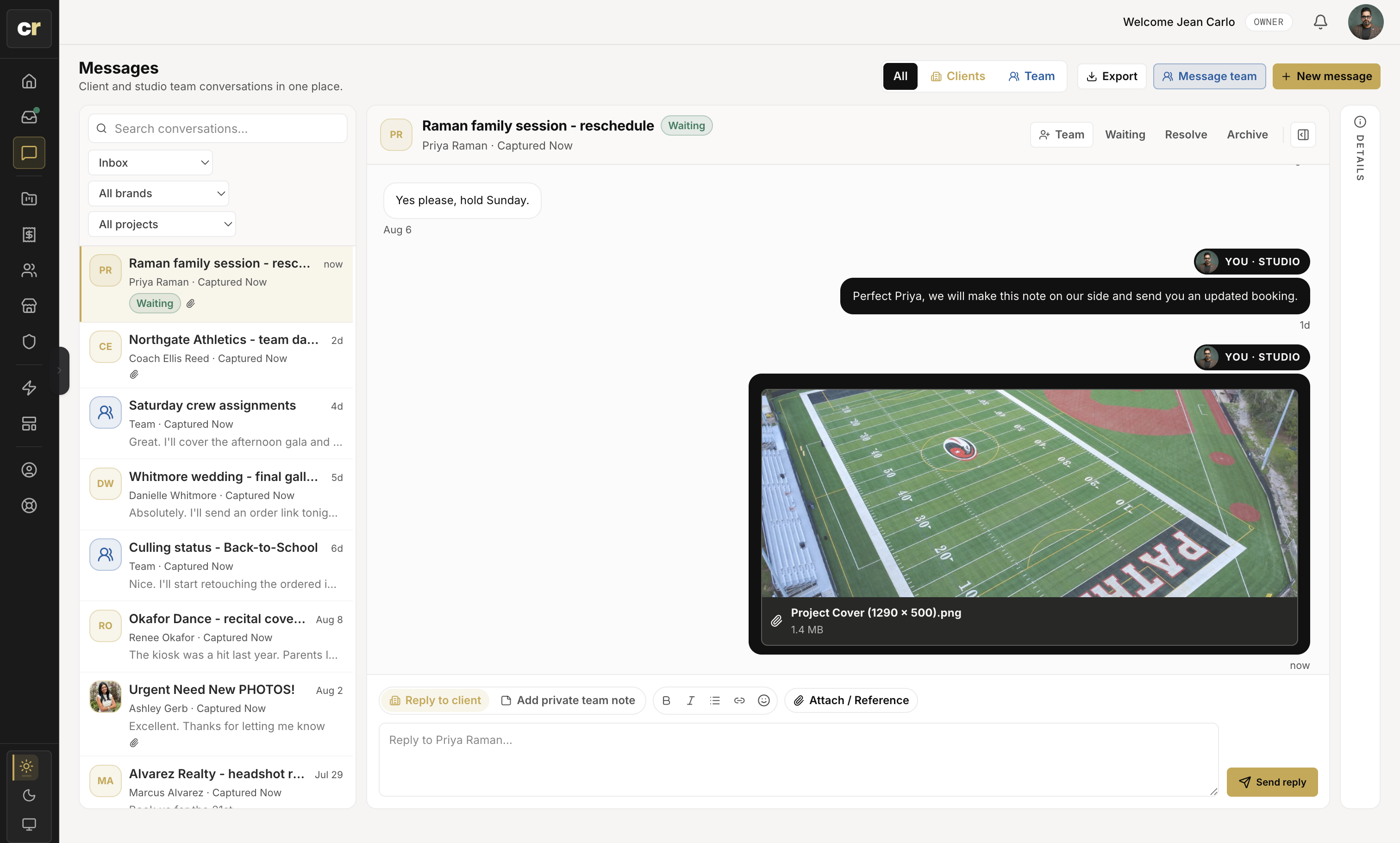Open the messages chat icon in sidebar
The image size is (1400, 843).
[29, 153]
